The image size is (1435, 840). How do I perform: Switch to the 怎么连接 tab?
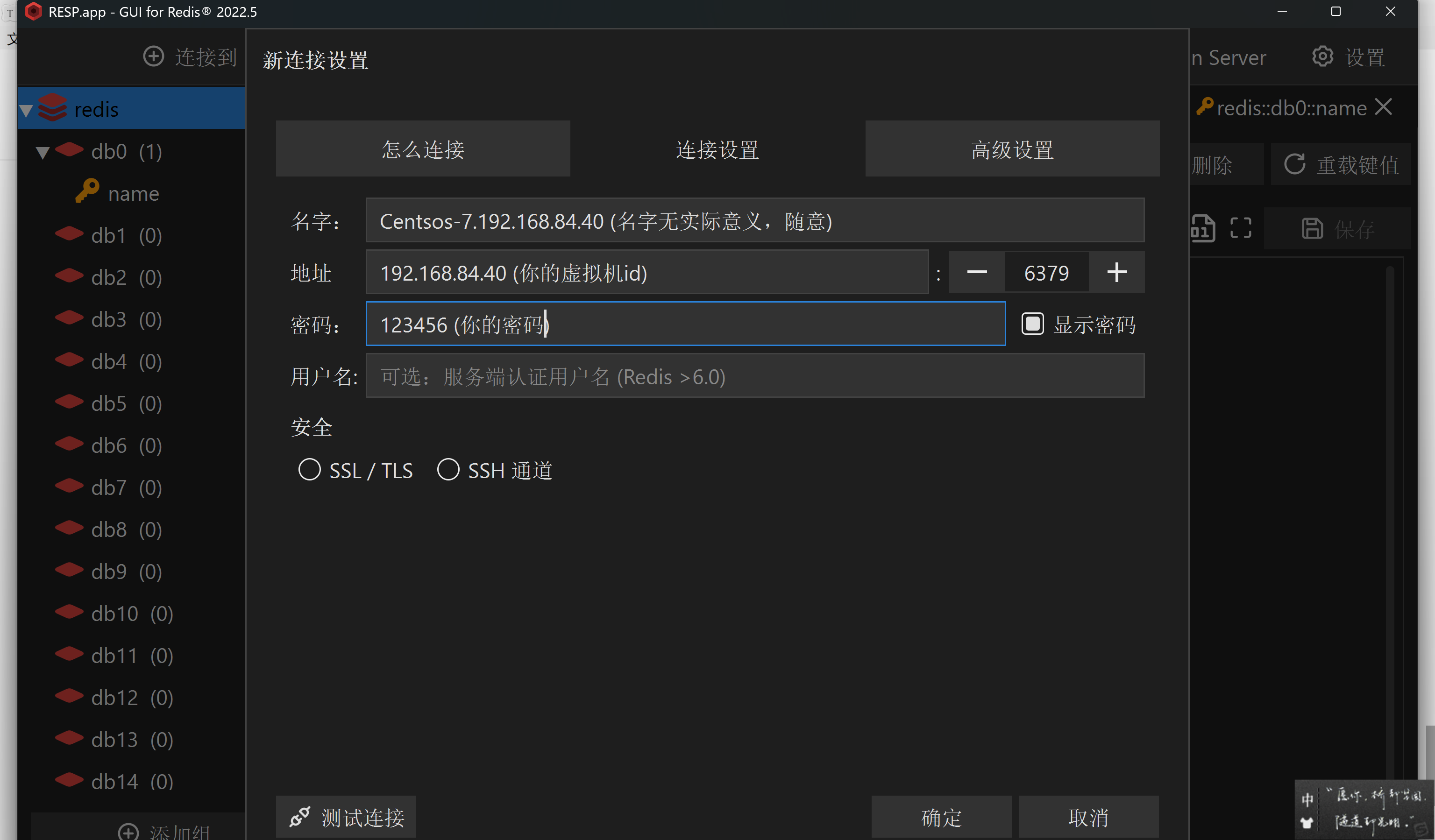coord(423,148)
